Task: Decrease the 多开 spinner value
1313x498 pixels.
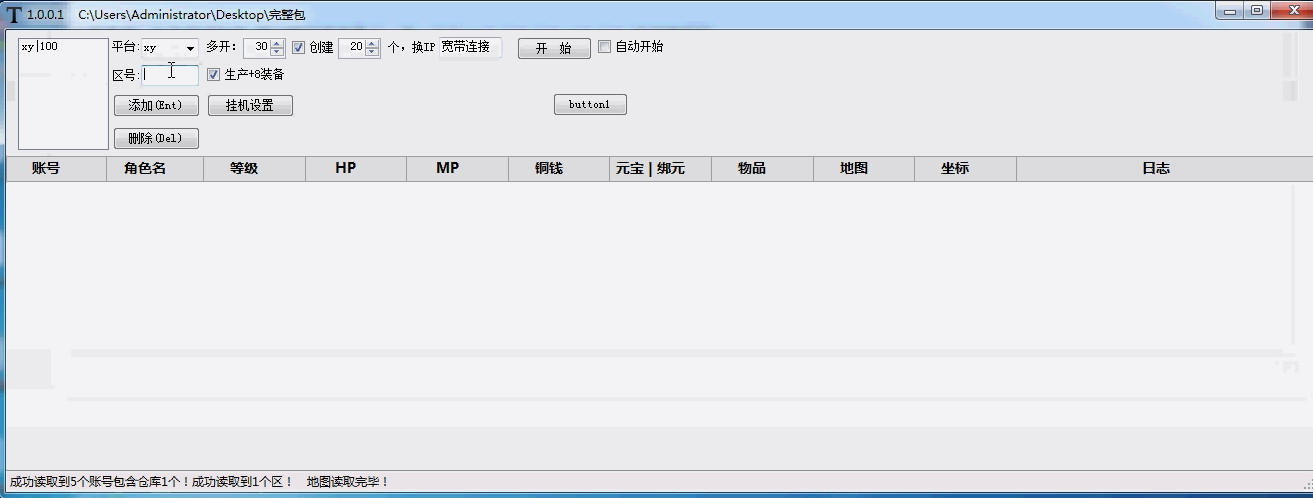Action: pyautogui.click(x=278, y=52)
